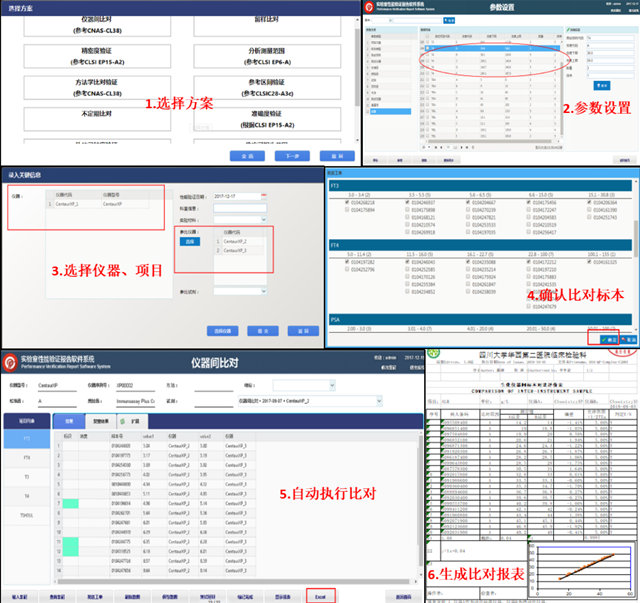
Task: Switch to the second tab beside the blue tab
Action: click(x=100, y=421)
